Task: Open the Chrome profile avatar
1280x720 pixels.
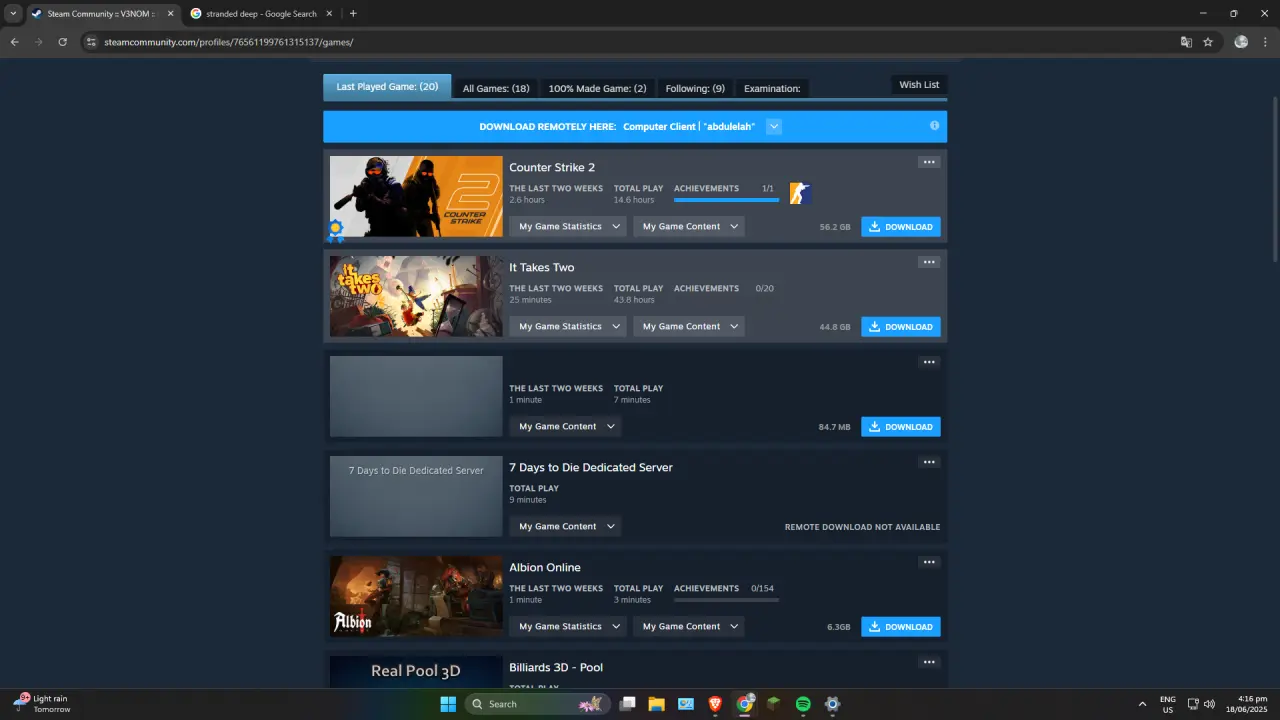Action: click(1241, 42)
